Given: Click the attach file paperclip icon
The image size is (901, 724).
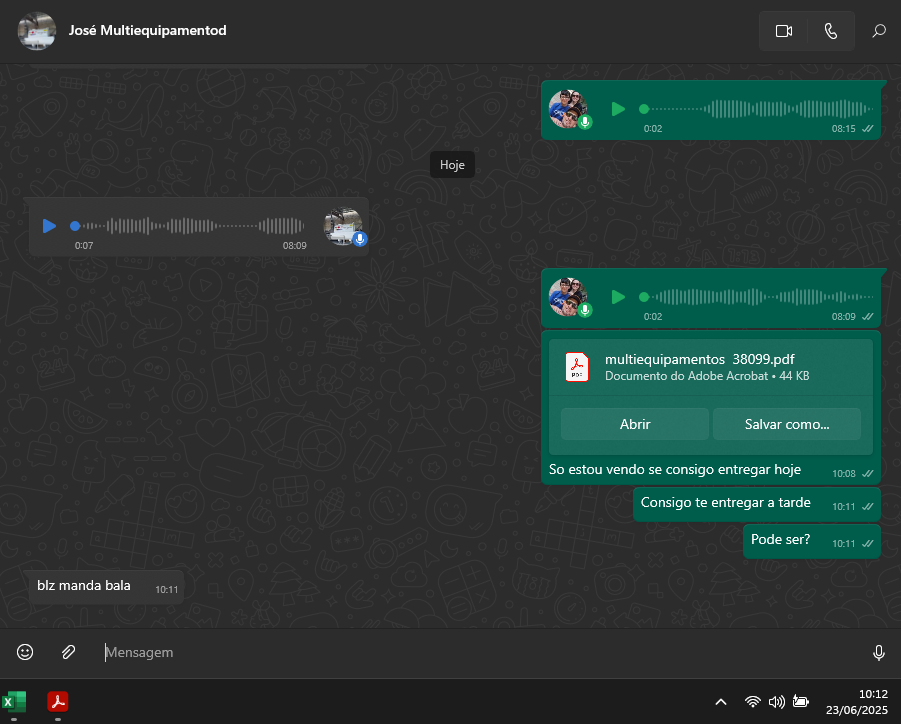Looking at the screenshot, I should [68, 652].
